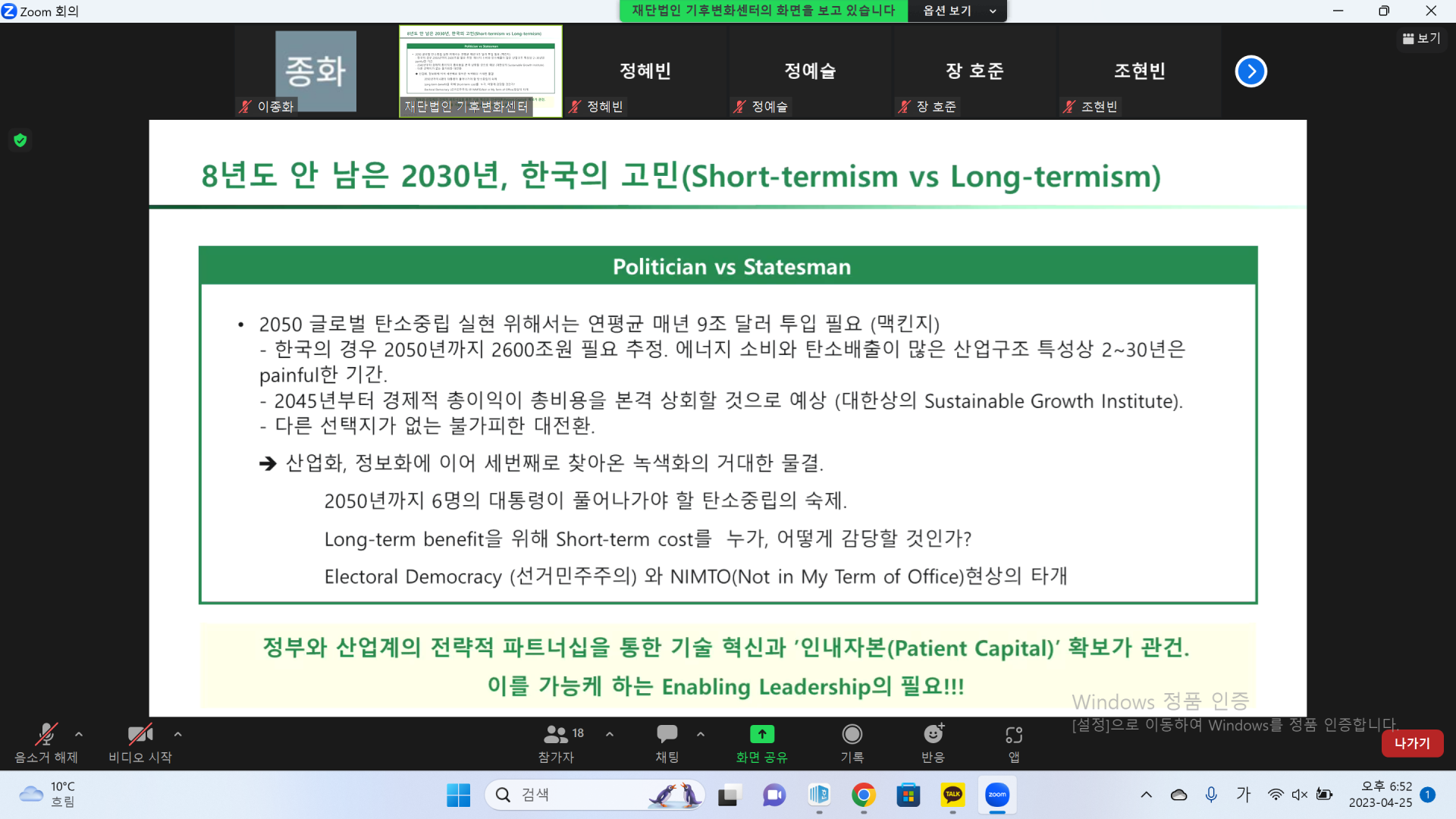Show next participants with blue arrow
This screenshot has width=1456, height=819.
pos(1251,71)
